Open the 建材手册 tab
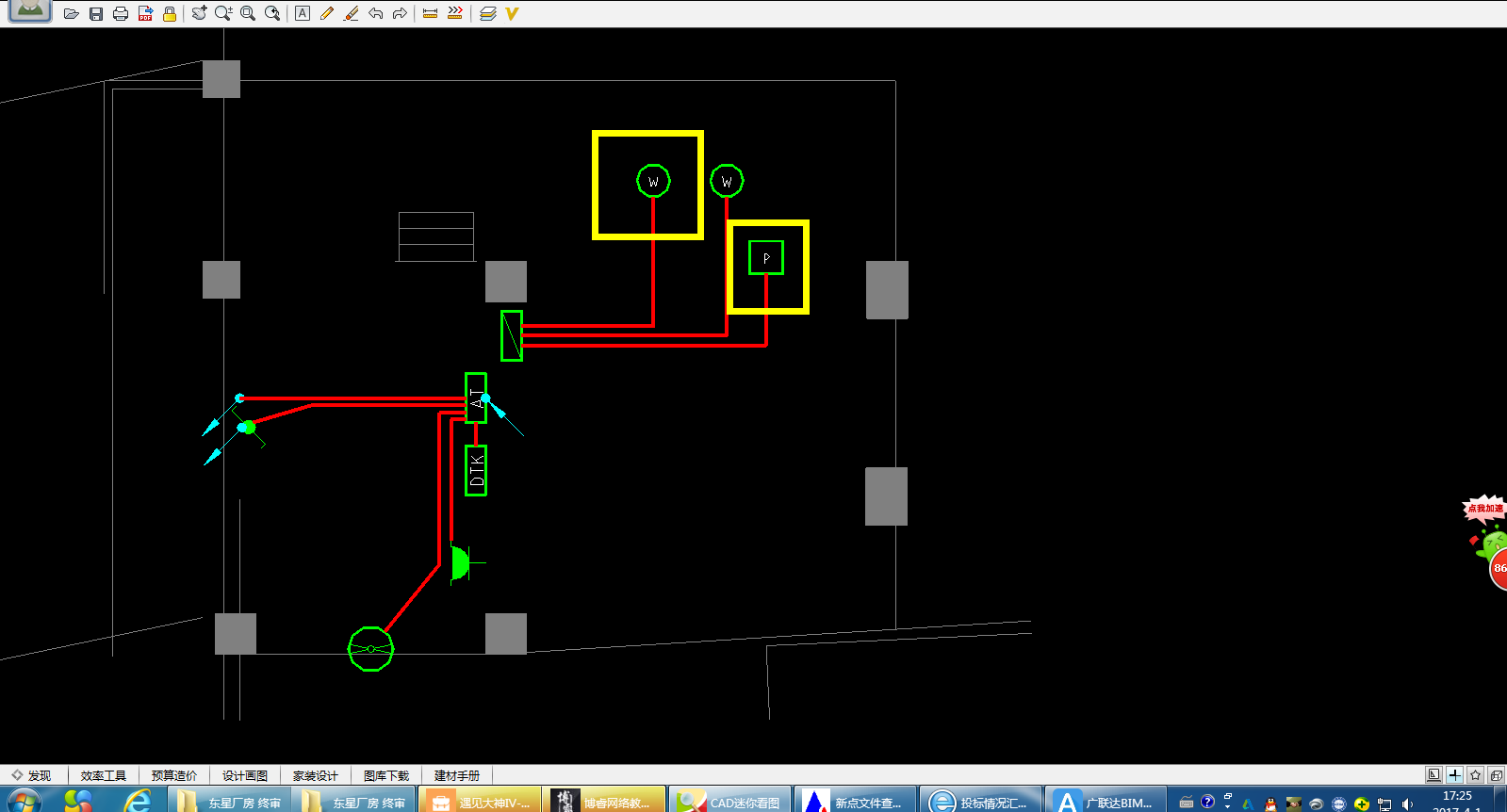This screenshot has width=1507, height=812. coord(457,775)
